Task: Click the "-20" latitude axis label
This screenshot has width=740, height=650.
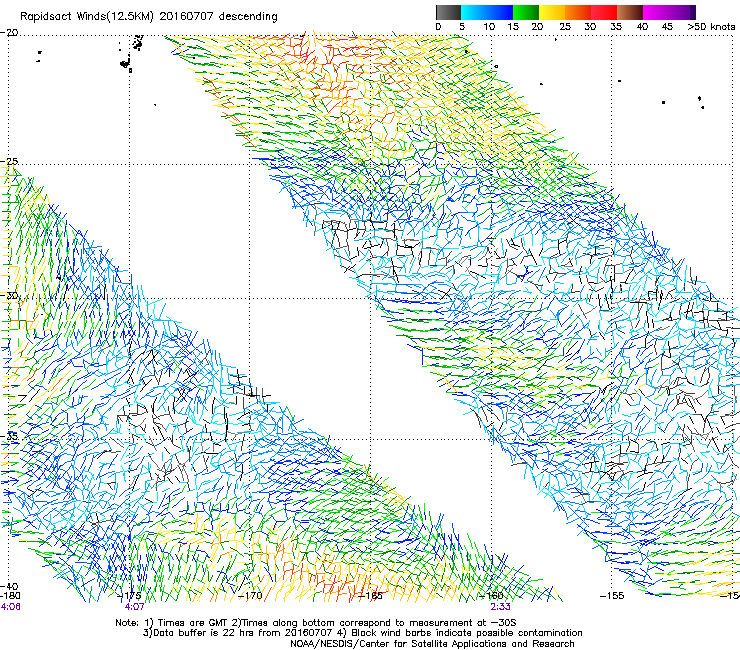Action: 9,33
